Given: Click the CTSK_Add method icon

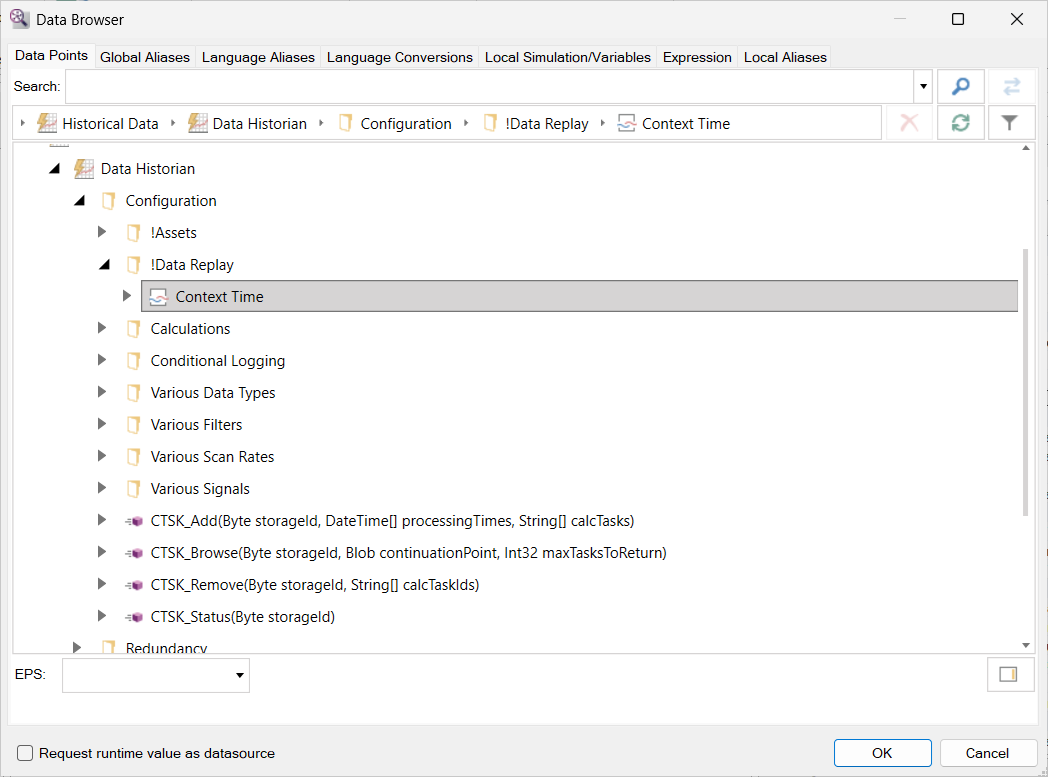Looking at the screenshot, I should click(x=134, y=521).
